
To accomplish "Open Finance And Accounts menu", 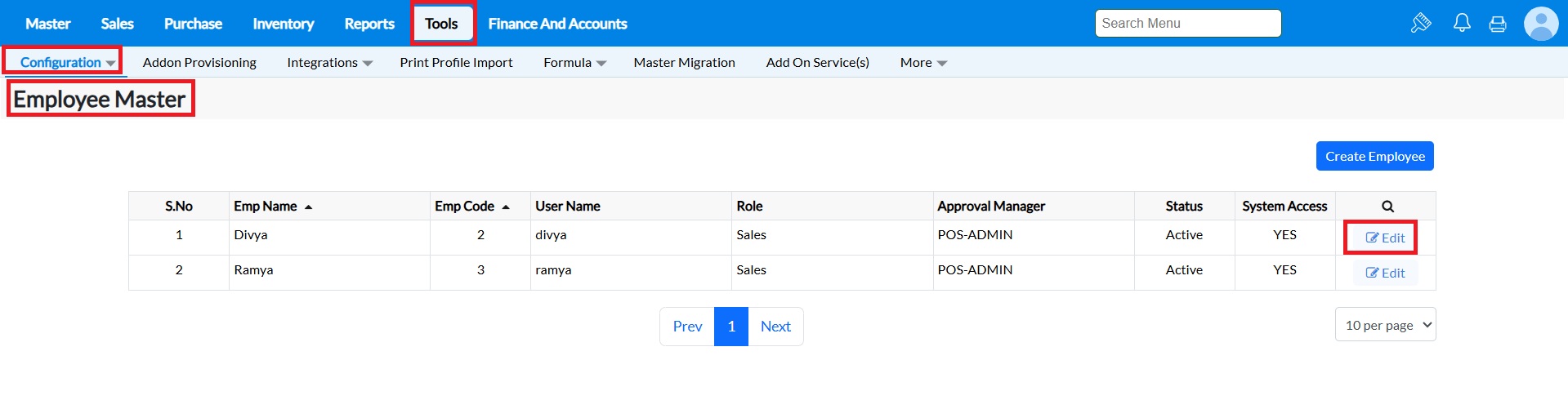I will coord(557,24).
